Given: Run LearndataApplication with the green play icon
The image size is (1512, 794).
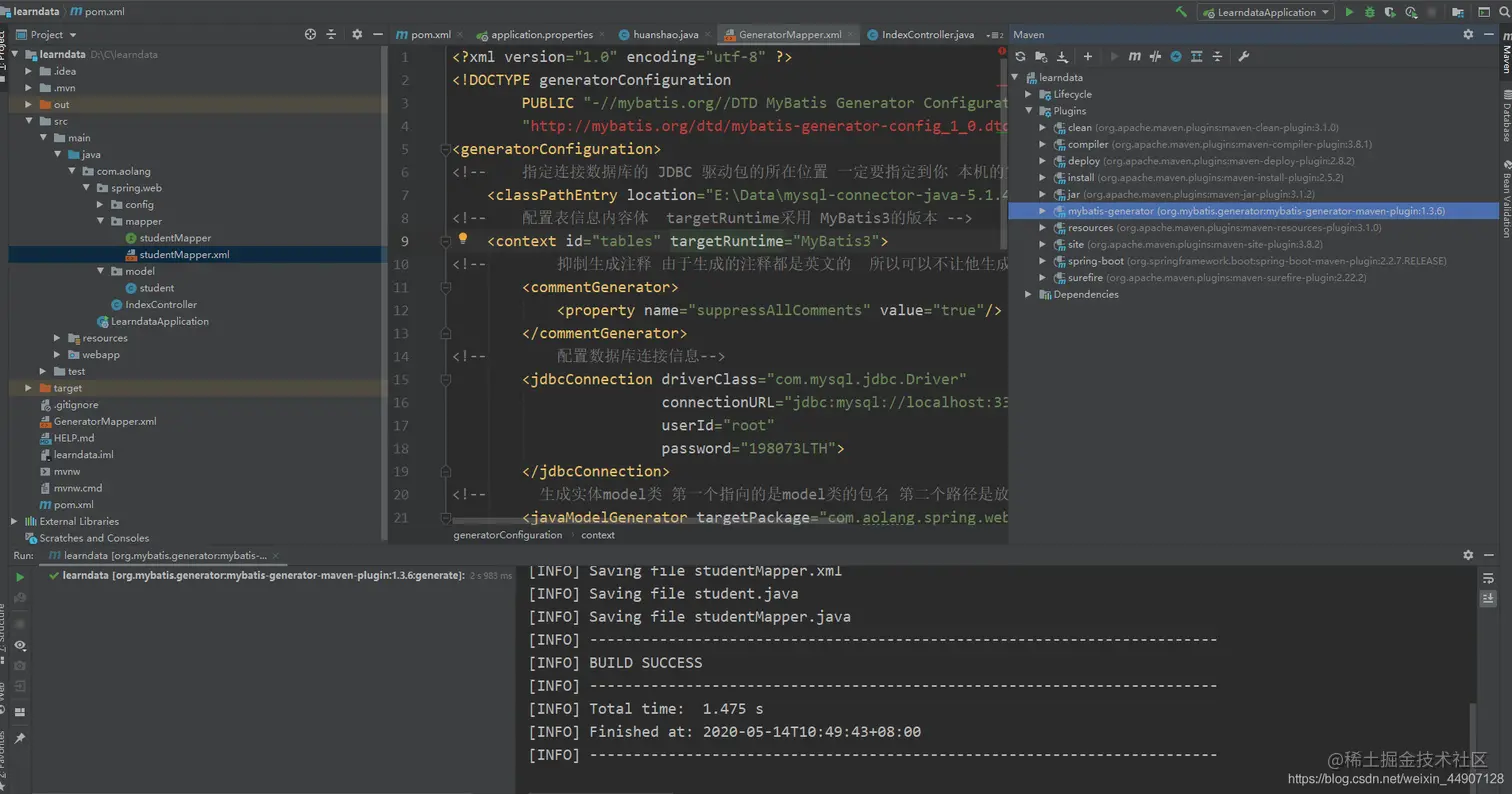Looking at the screenshot, I should pyautogui.click(x=1349, y=12).
